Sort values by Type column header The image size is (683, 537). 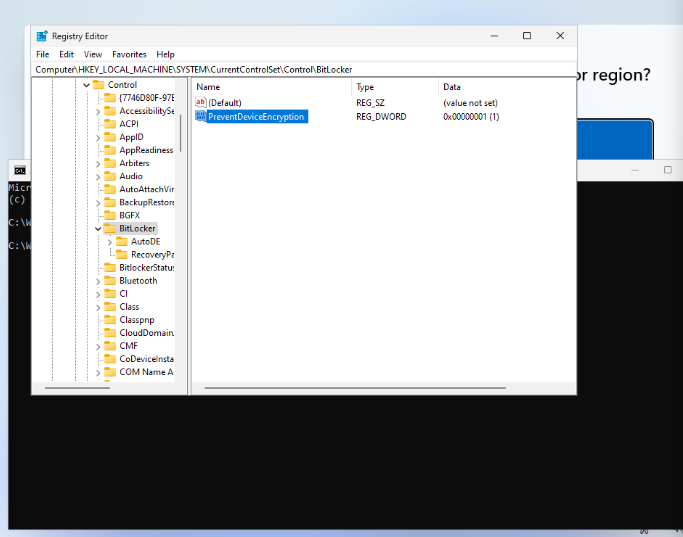coord(395,87)
